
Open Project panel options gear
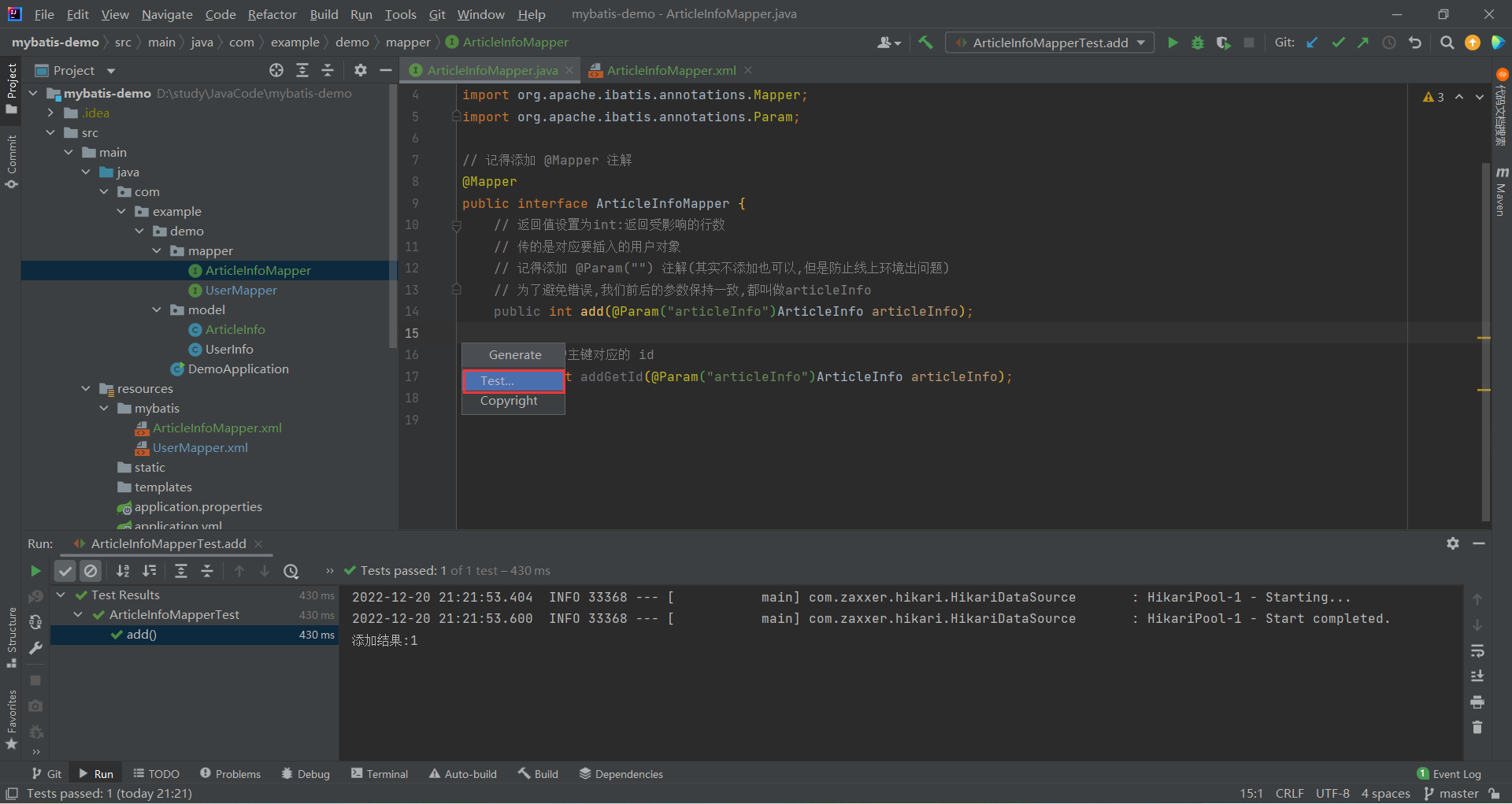[361, 70]
